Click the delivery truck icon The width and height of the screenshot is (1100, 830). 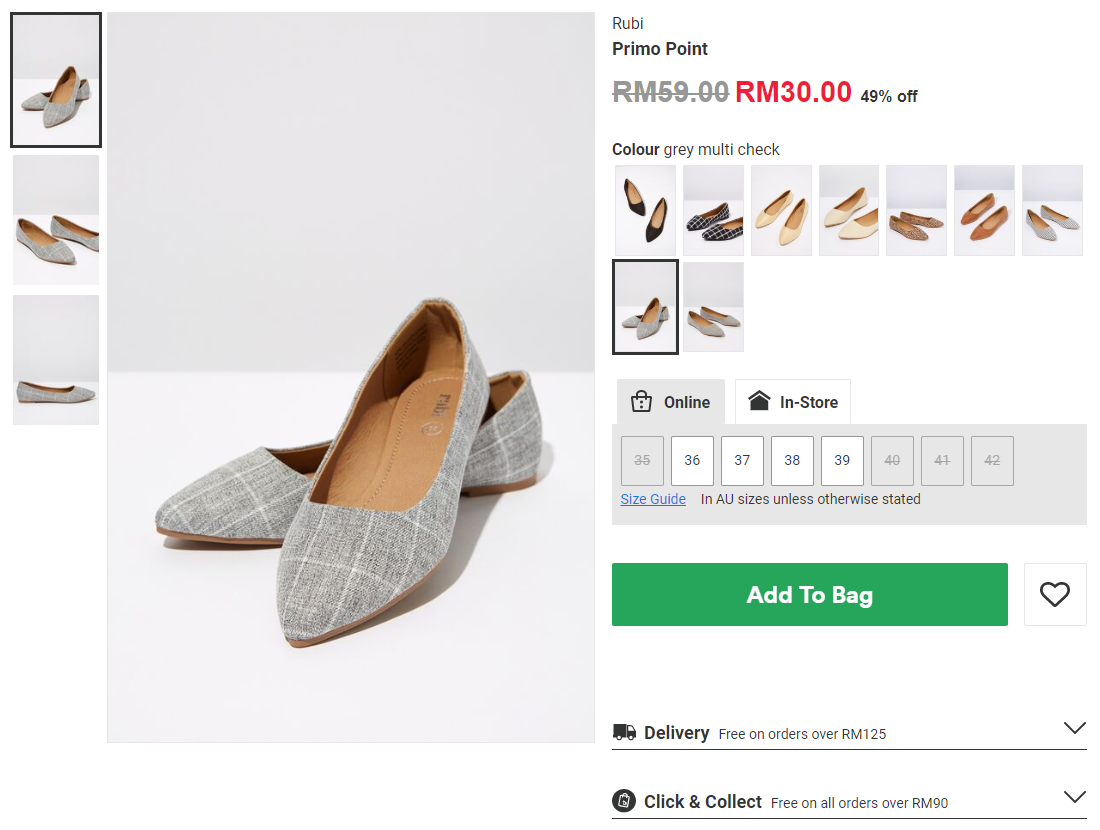[x=624, y=733]
